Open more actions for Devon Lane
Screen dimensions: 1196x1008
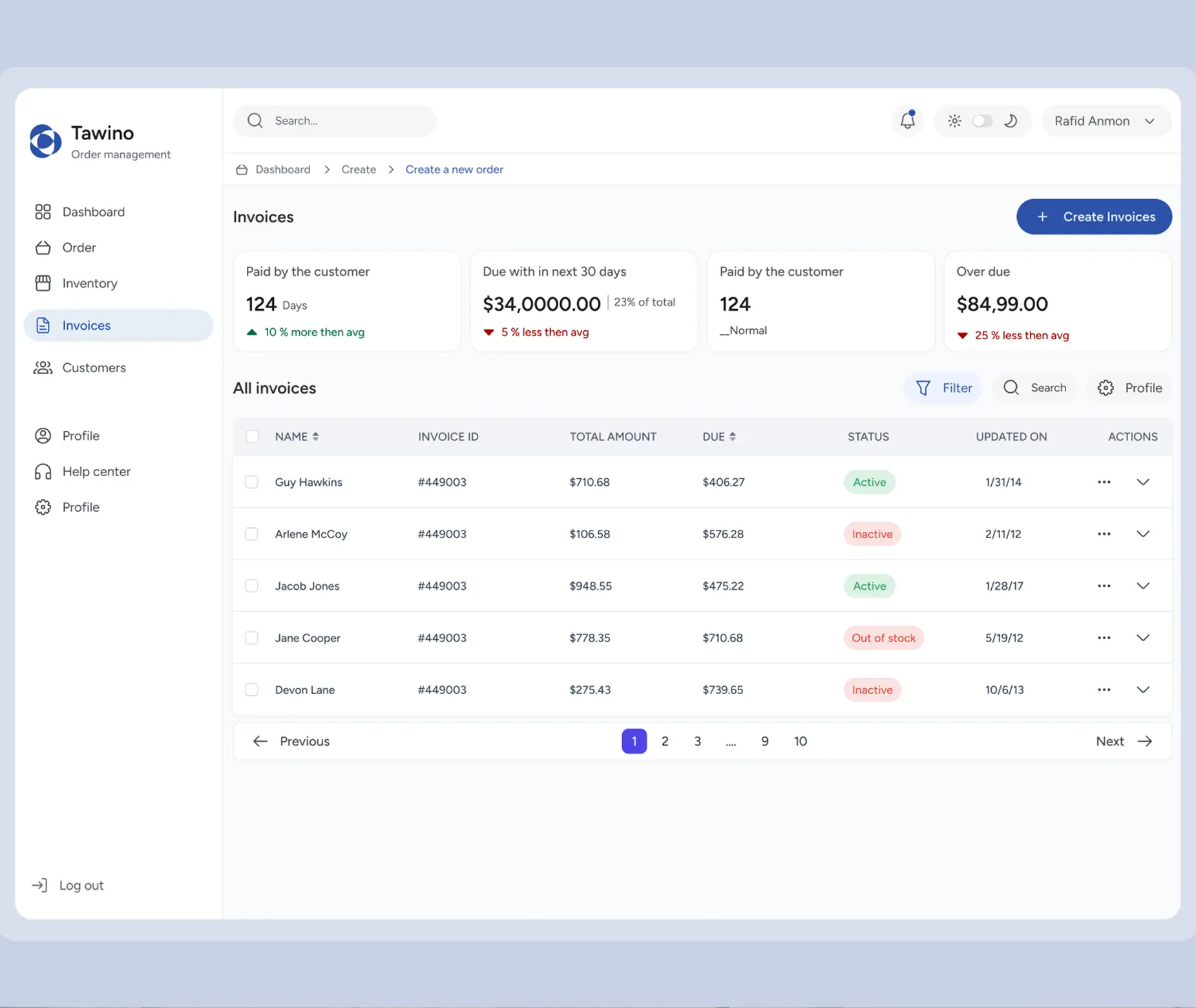(1104, 689)
